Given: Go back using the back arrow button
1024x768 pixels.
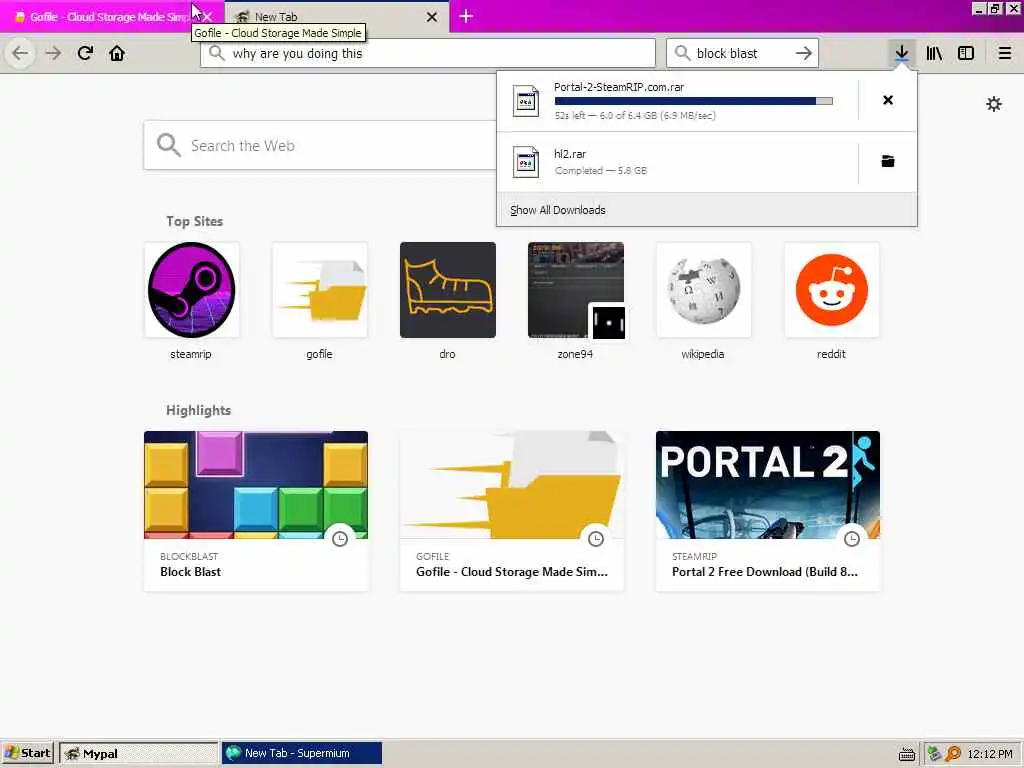Looking at the screenshot, I should (x=20, y=53).
